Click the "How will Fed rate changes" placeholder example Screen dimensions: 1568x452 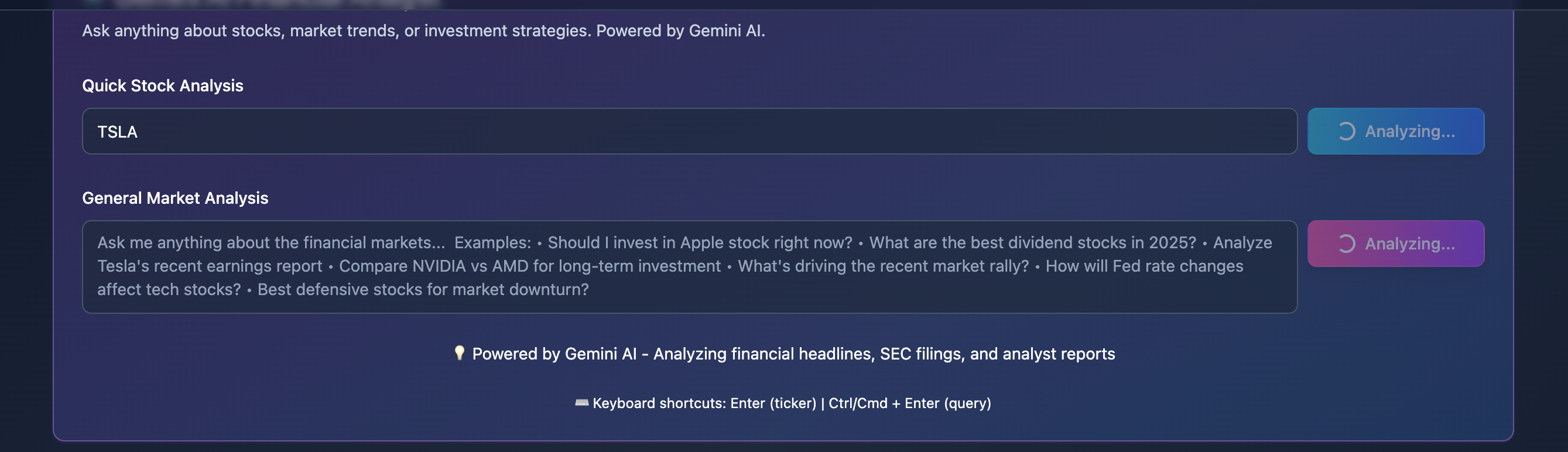pos(1144,266)
